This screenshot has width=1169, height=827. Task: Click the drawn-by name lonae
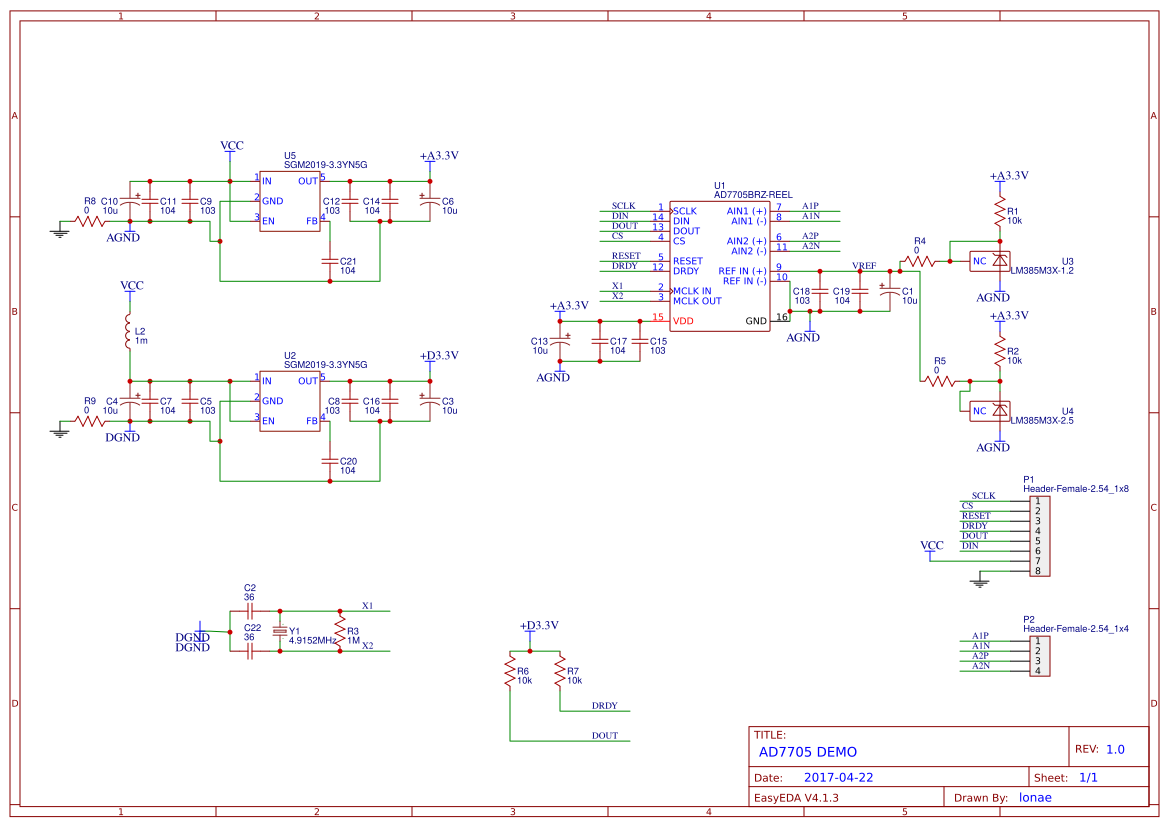tap(1035, 797)
